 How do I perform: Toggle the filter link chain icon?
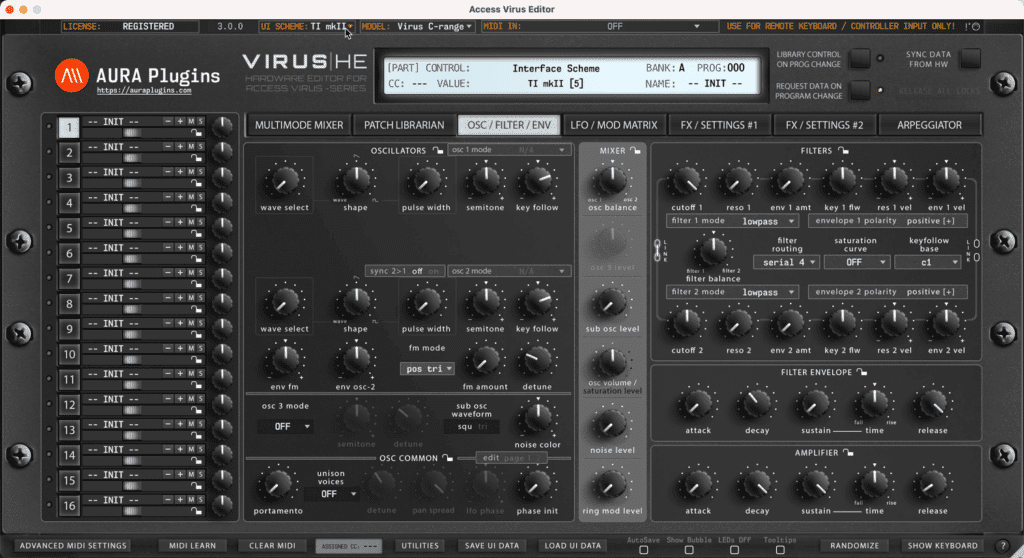657,251
